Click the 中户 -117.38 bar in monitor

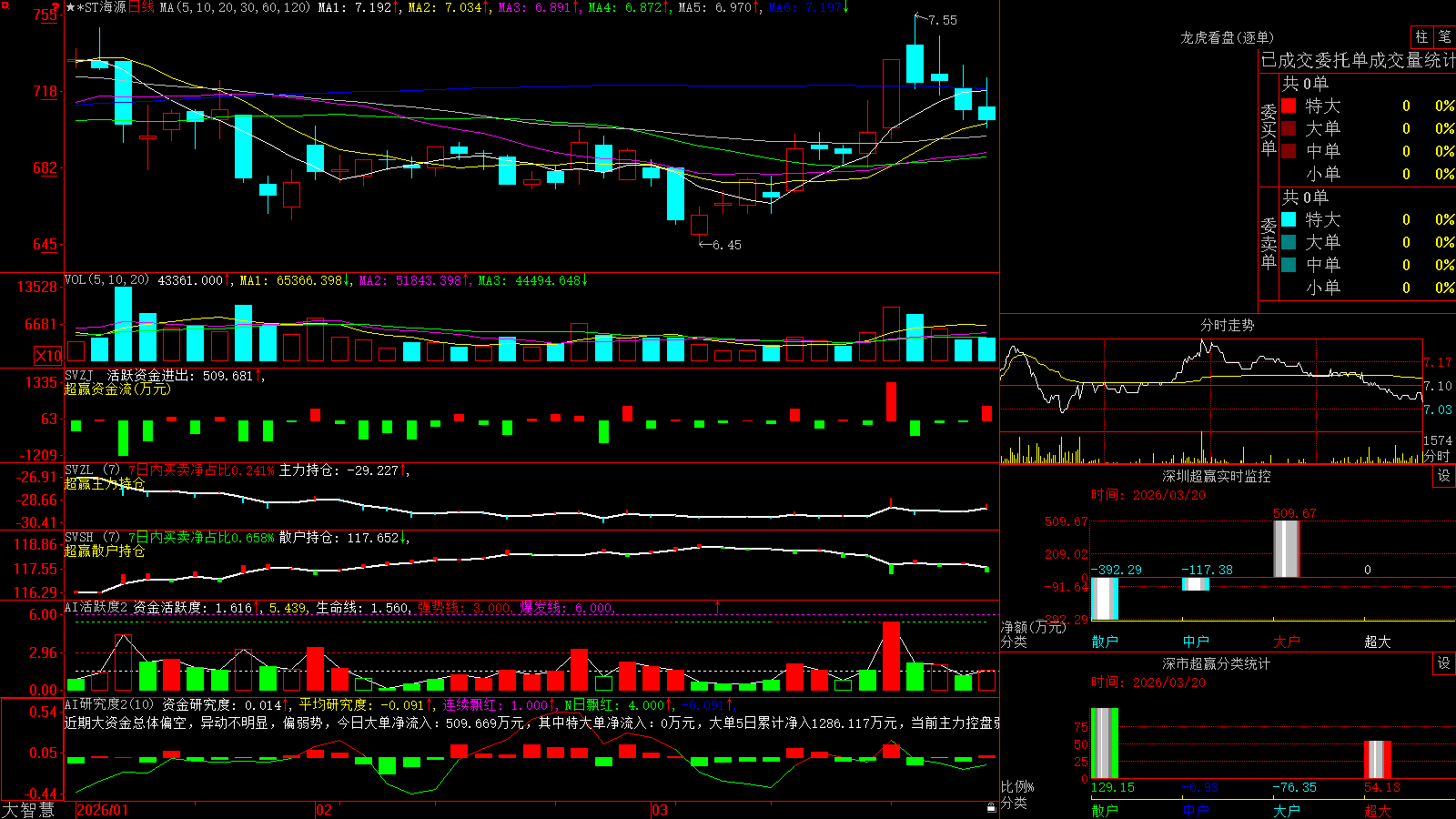pos(1195,584)
